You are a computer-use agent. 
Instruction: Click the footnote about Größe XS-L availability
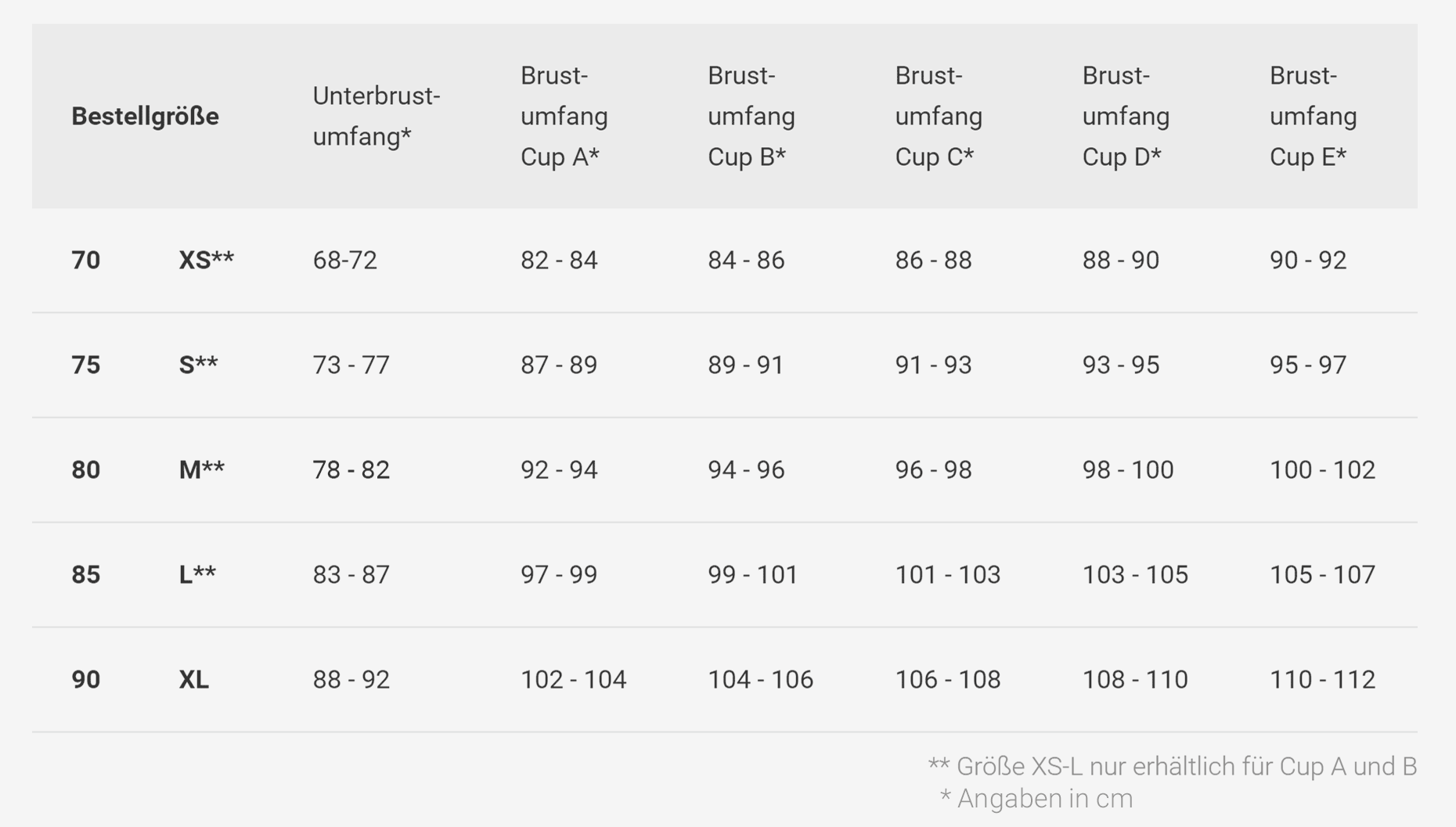coord(1172,766)
